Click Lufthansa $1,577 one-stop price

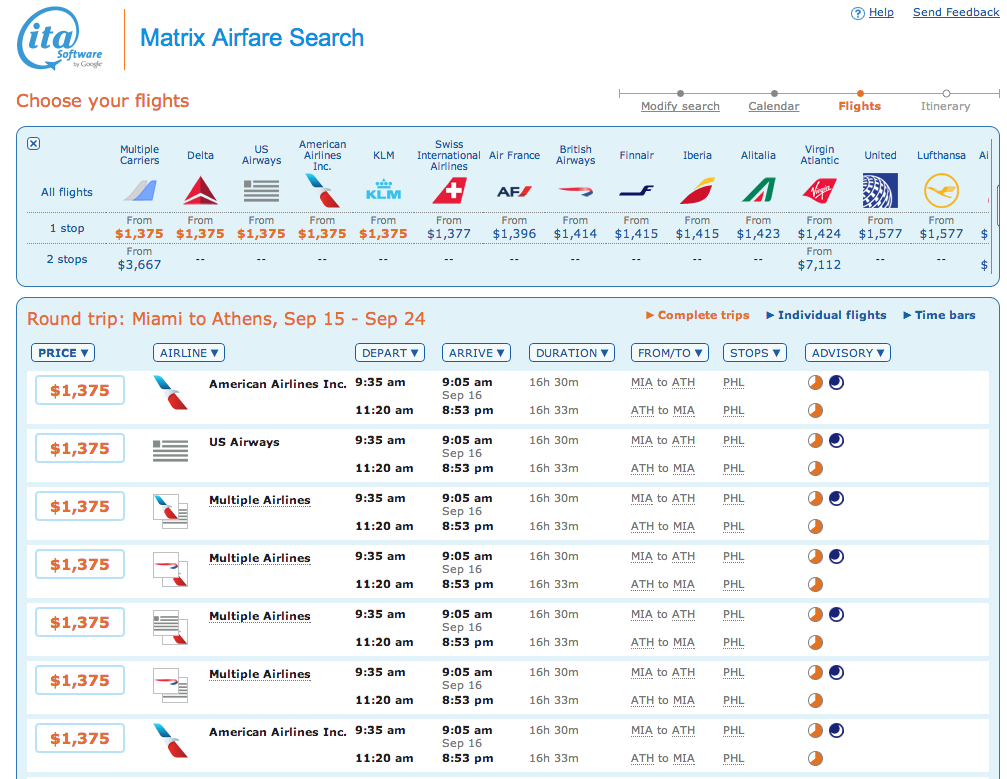click(941, 234)
